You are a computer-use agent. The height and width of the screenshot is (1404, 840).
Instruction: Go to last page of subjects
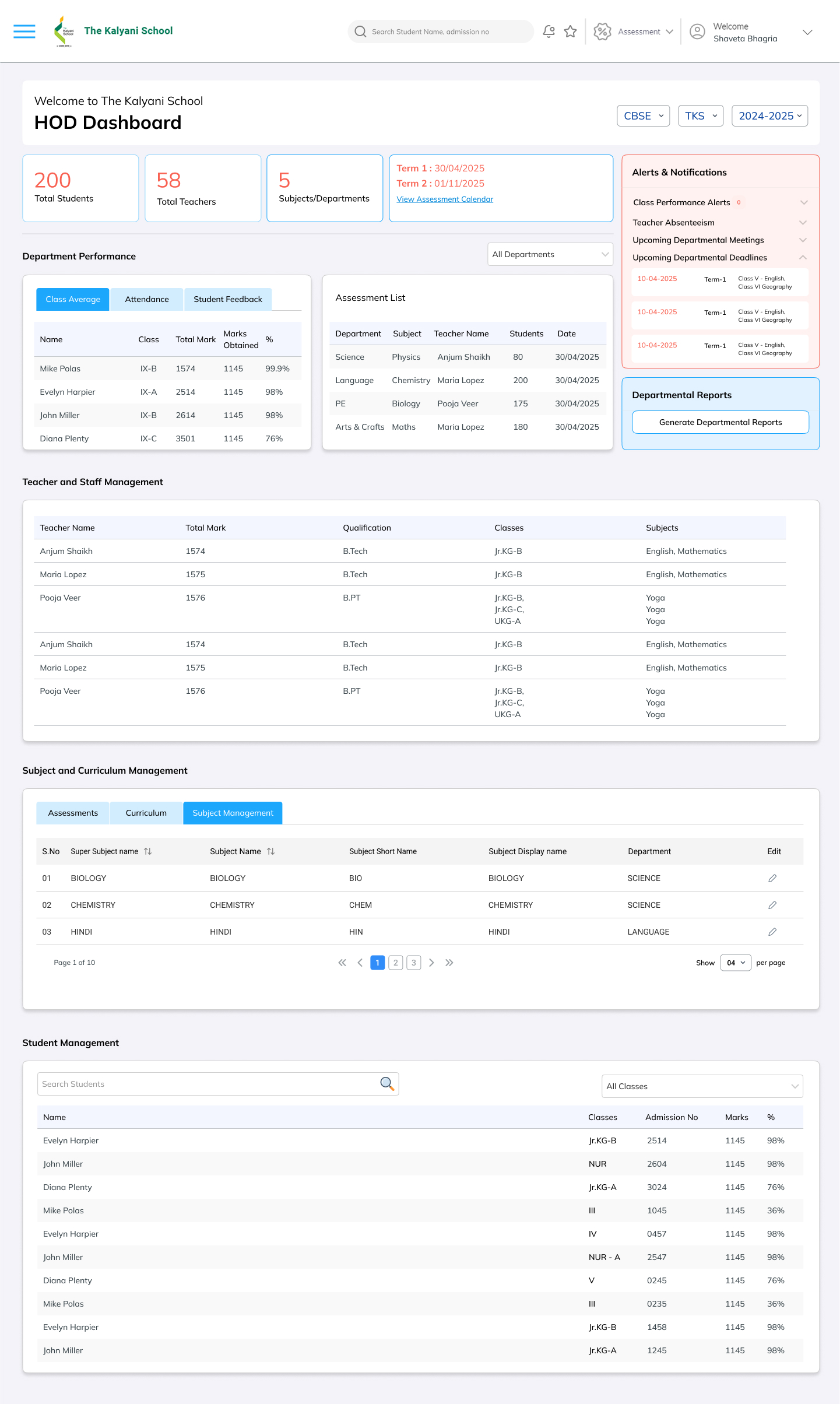(x=449, y=963)
